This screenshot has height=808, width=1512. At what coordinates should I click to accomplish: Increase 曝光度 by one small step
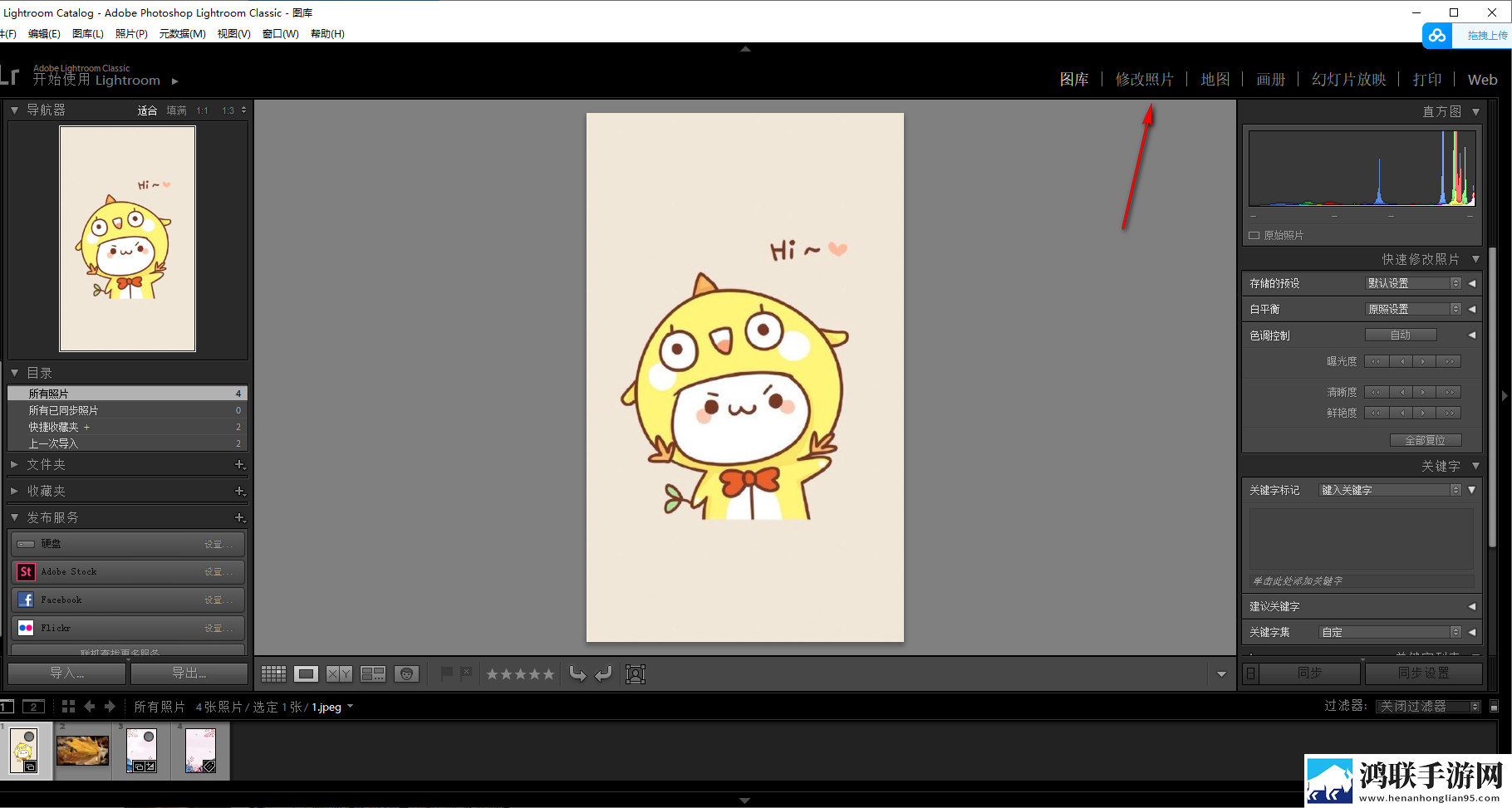coord(1424,361)
